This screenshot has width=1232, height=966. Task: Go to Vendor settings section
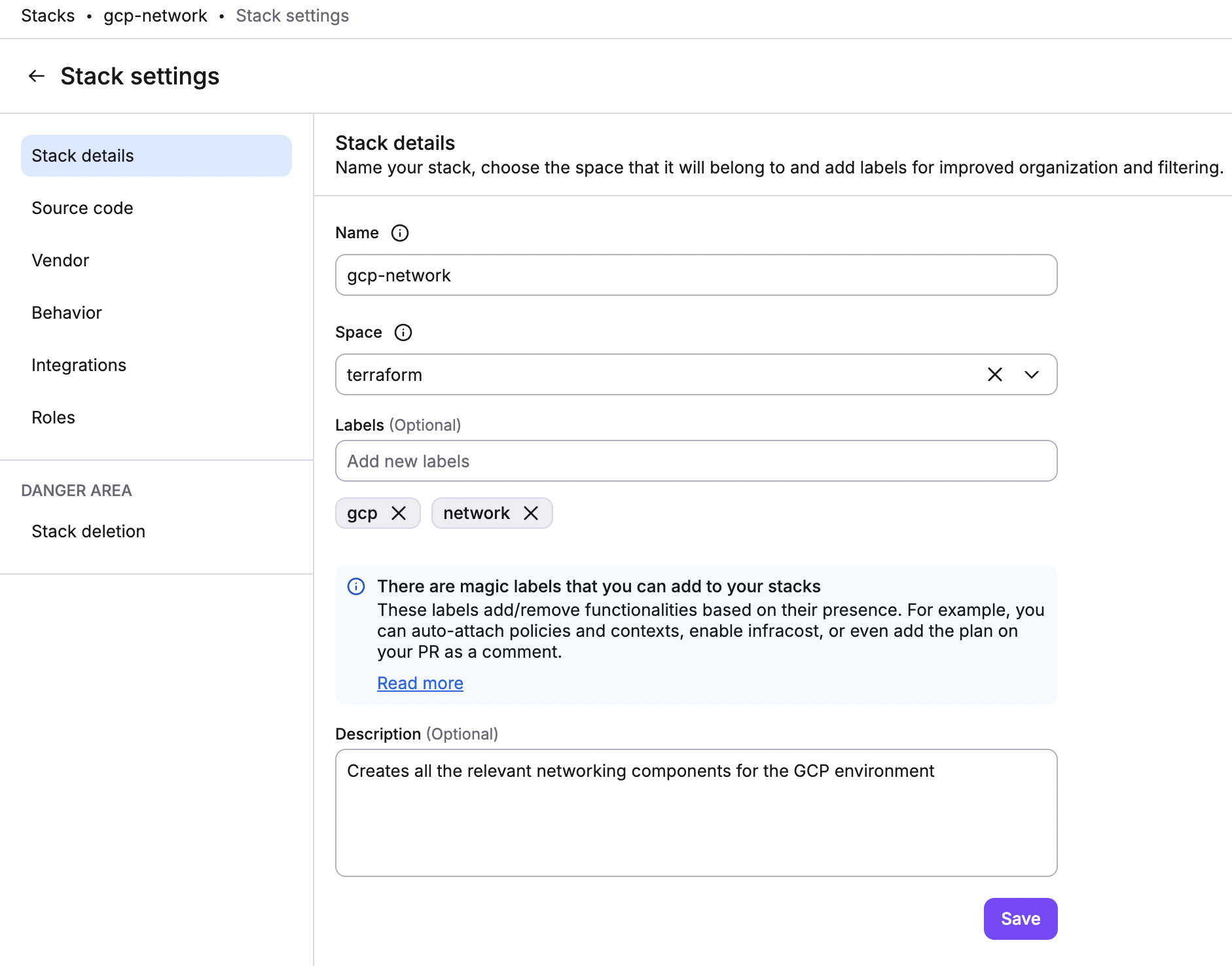coord(60,260)
